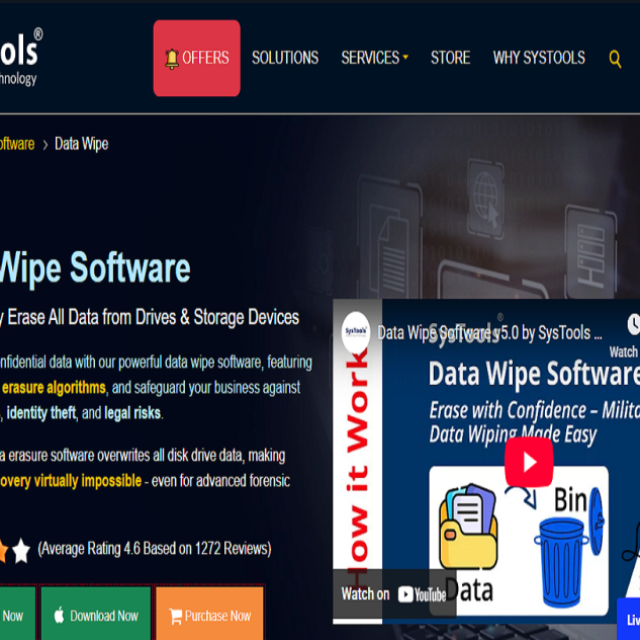The height and width of the screenshot is (640, 640).
Task: Click the magnifier search icon in navbar
Action: pyautogui.click(x=615, y=58)
